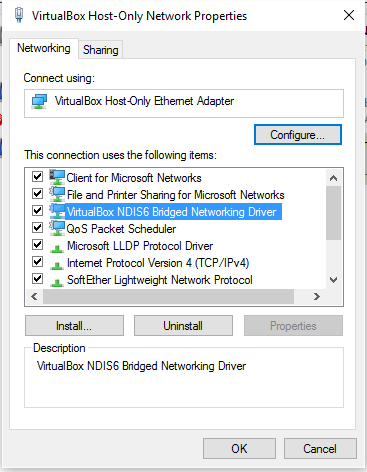Toggle the QoS Packet Scheduler checkbox
367x472 pixels.
point(37,228)
